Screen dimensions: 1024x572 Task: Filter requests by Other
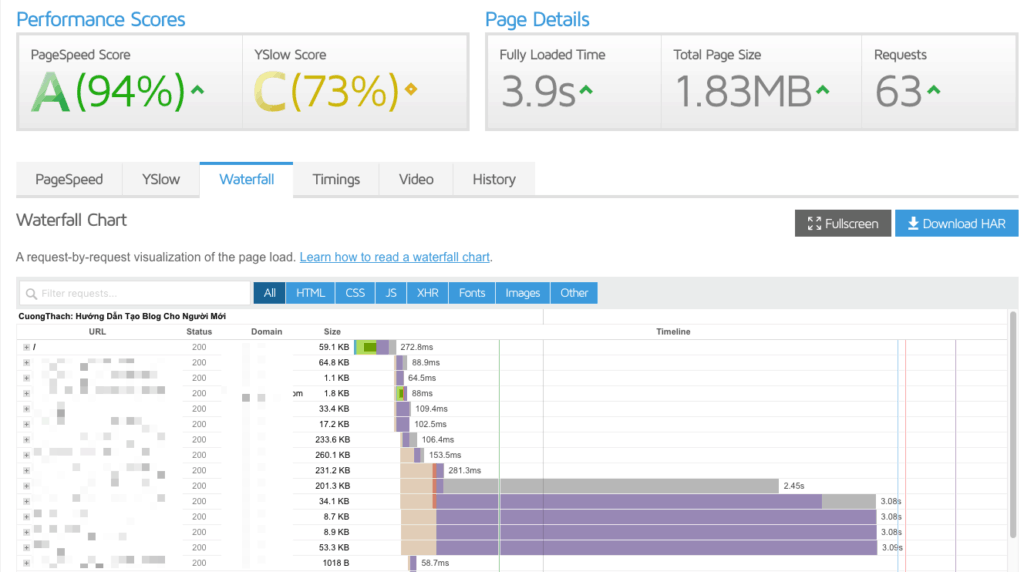[574, 293]
